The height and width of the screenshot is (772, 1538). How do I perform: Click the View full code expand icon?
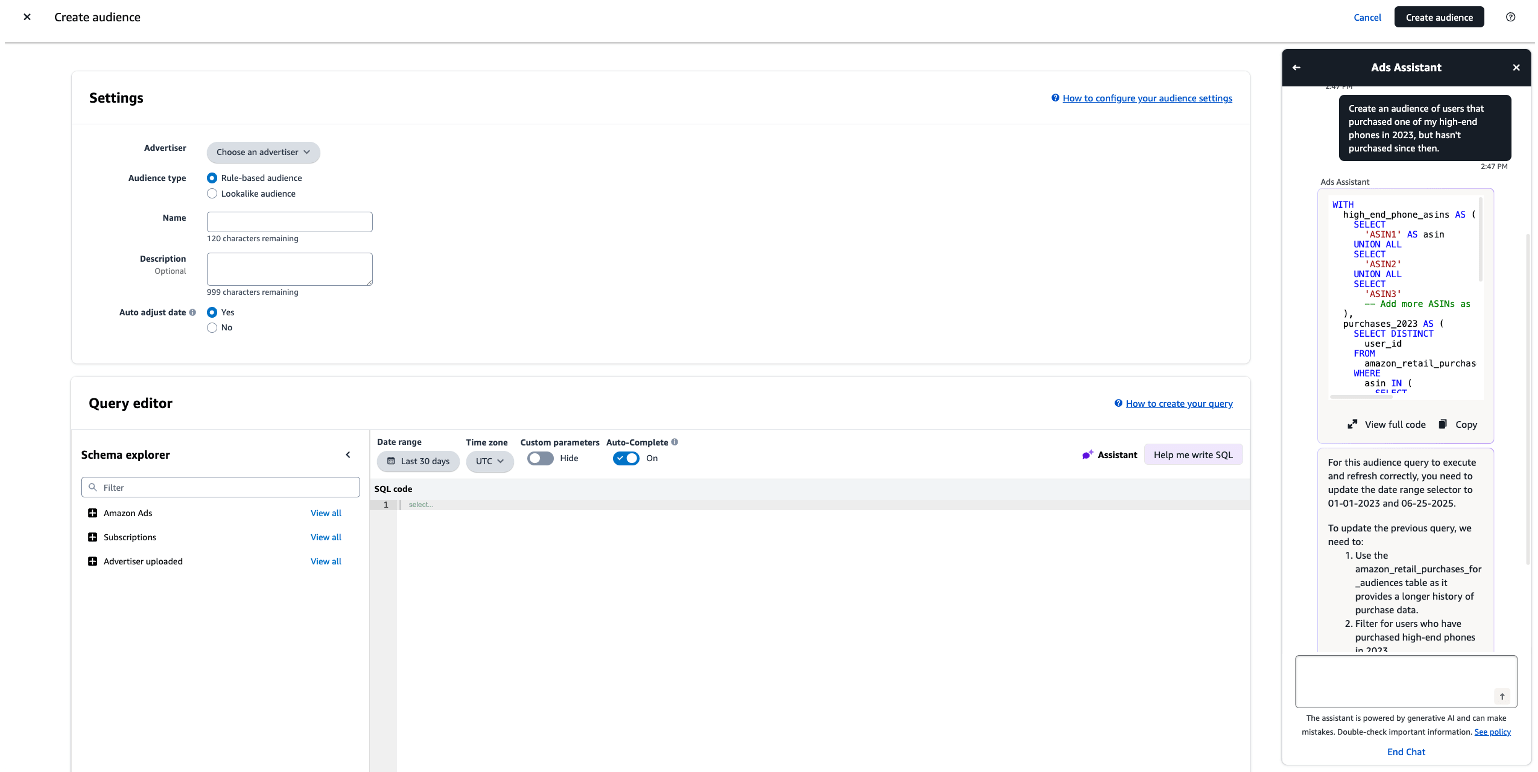[1352, 424]
